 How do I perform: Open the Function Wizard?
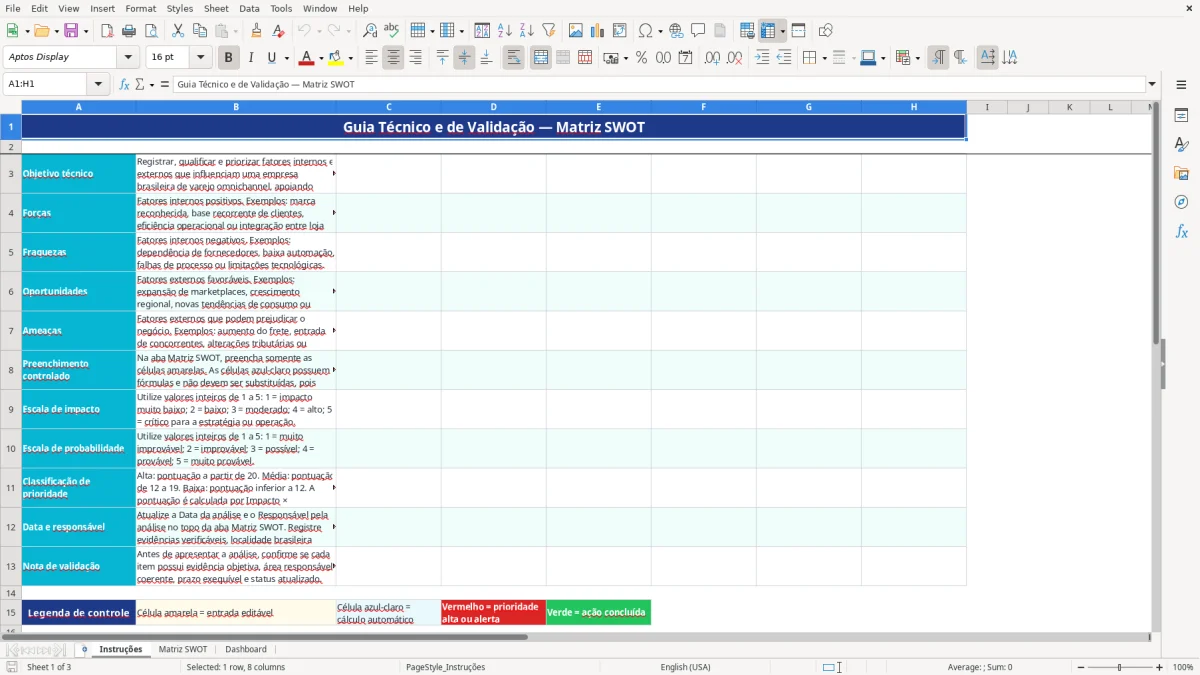pos(124,84)
